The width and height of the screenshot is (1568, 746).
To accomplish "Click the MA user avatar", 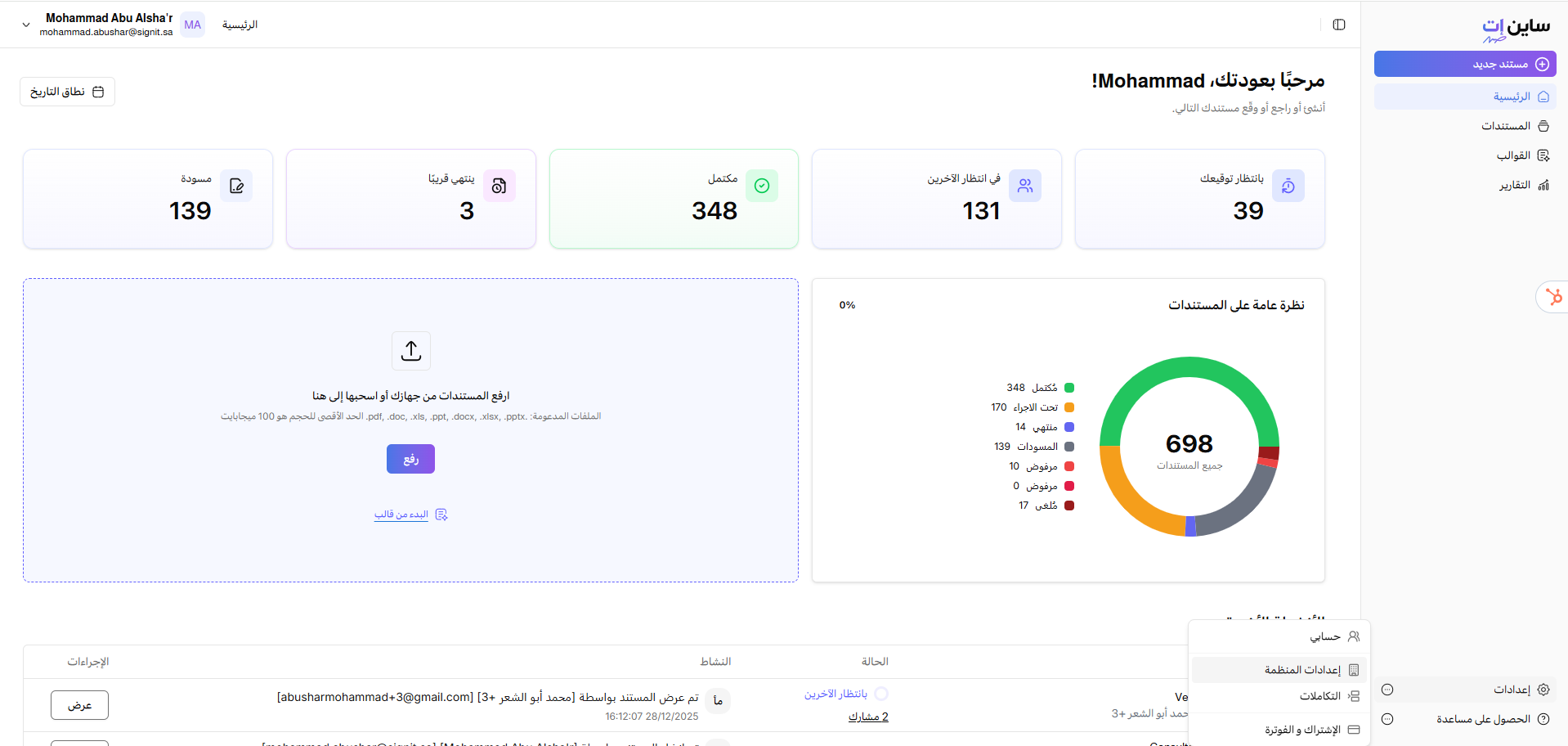I will (192, 25).
